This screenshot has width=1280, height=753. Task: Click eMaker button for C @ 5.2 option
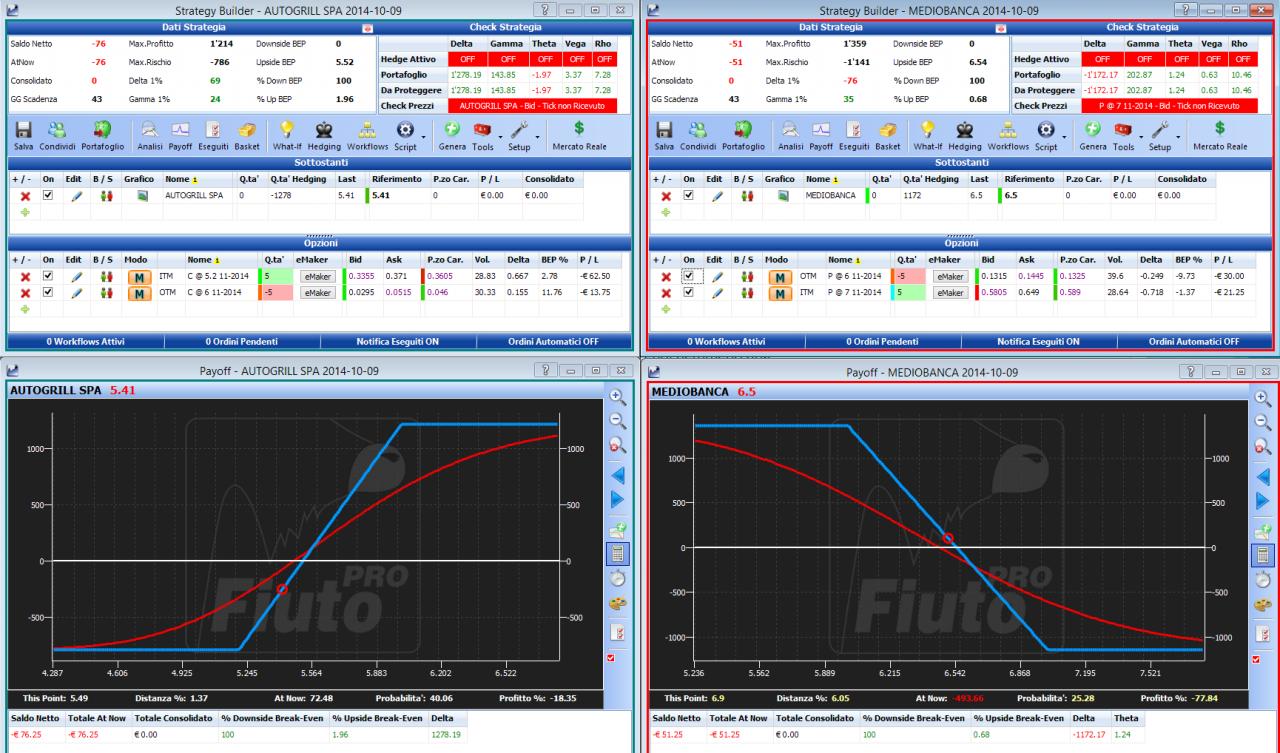click(x=319, y=277)
